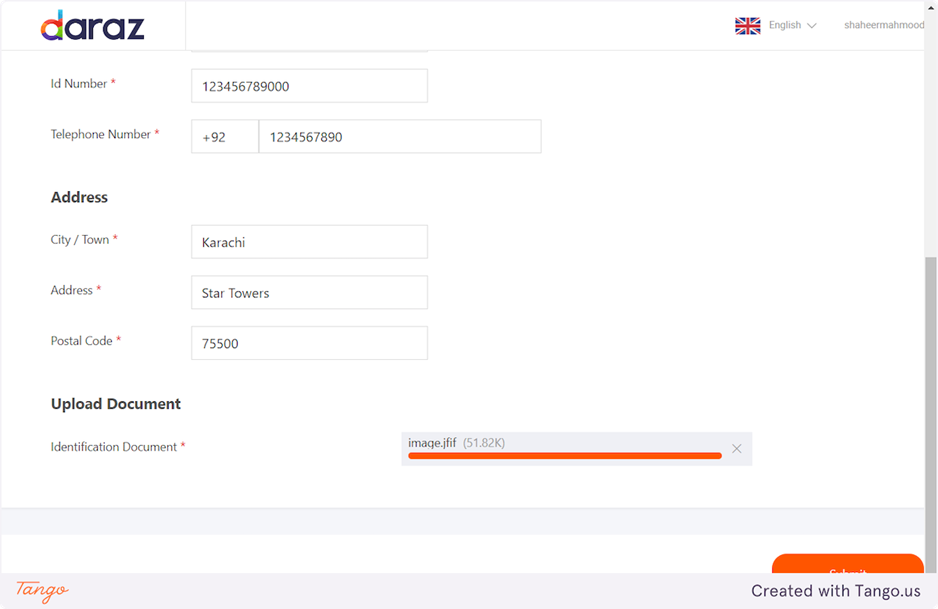Click the Tango logo
The height and width of the screenshot is (609, 938).
[x=42, y=590]
